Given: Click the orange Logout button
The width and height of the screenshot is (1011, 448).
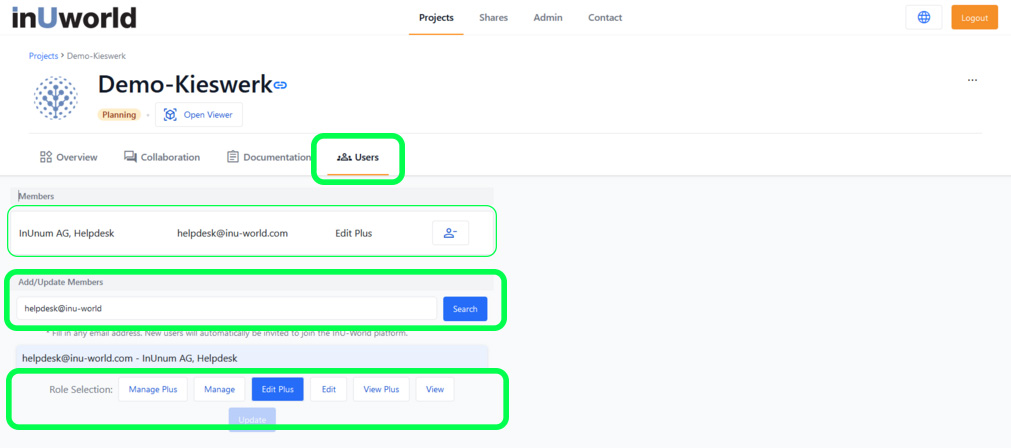Looking at the screenshot, I should pos(973,17).
